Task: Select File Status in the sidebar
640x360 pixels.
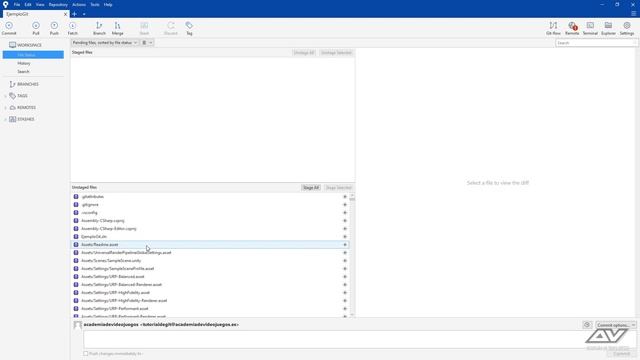Action: (33, 55)
